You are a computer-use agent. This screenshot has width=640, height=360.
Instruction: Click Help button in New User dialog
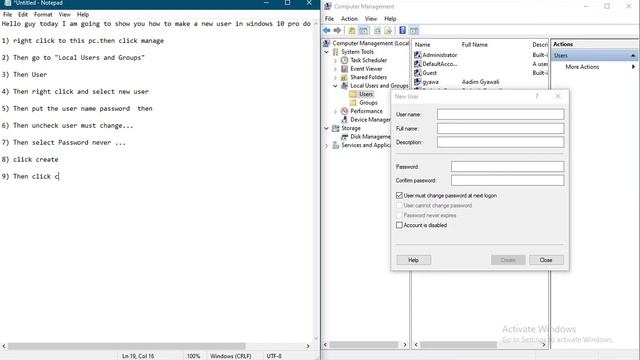[413, 260]
